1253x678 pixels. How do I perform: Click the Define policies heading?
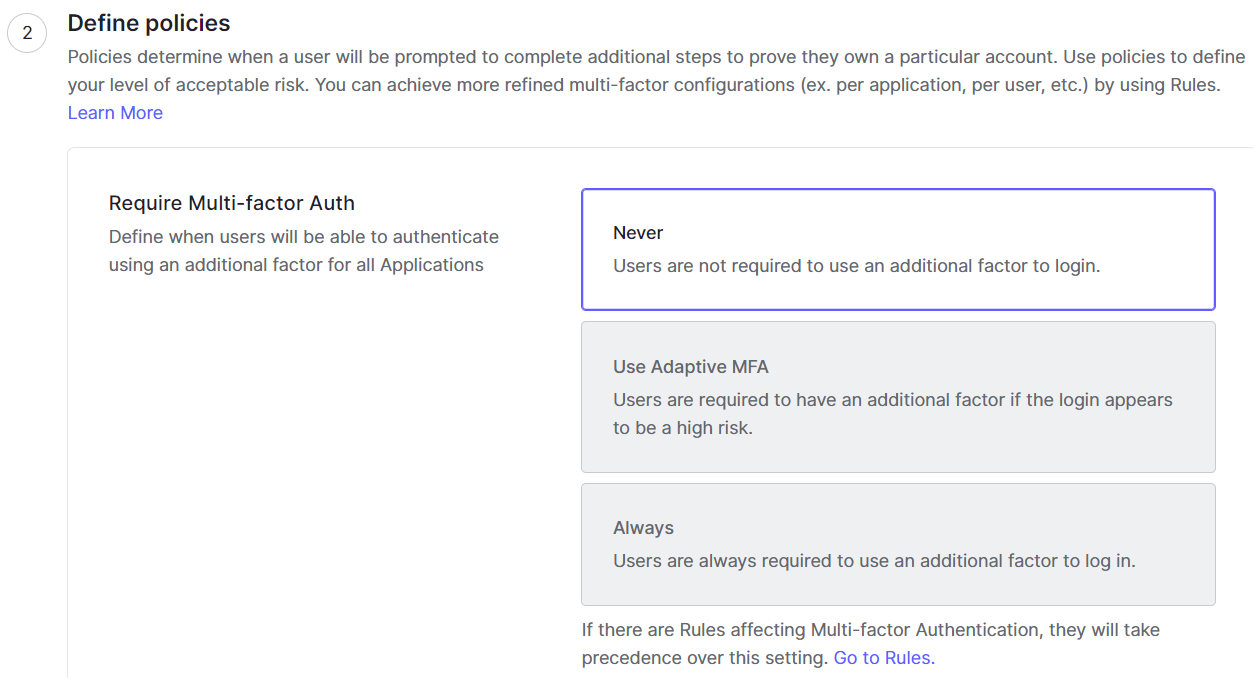148,22
